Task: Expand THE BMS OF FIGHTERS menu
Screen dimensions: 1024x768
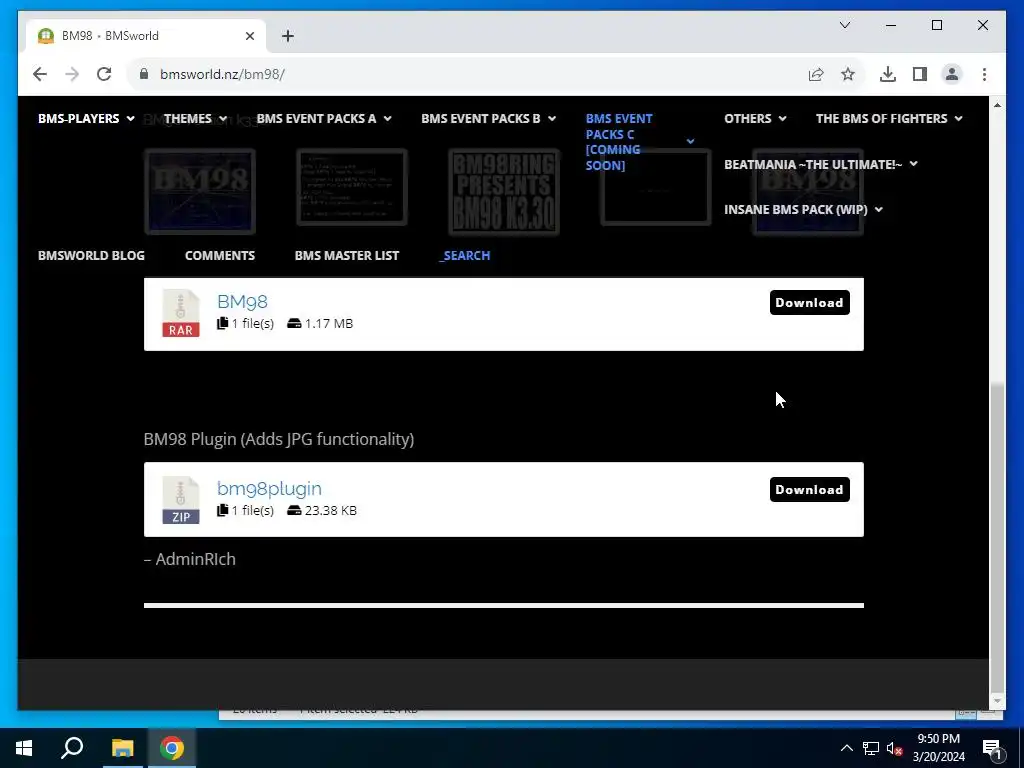Action: pos(889,118)
